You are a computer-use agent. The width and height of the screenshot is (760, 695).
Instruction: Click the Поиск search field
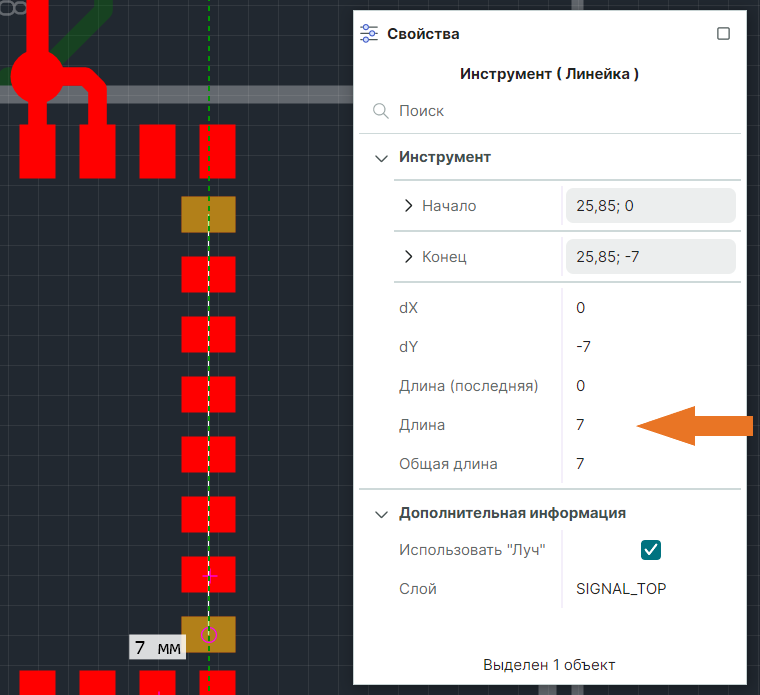tap(560, 111)
